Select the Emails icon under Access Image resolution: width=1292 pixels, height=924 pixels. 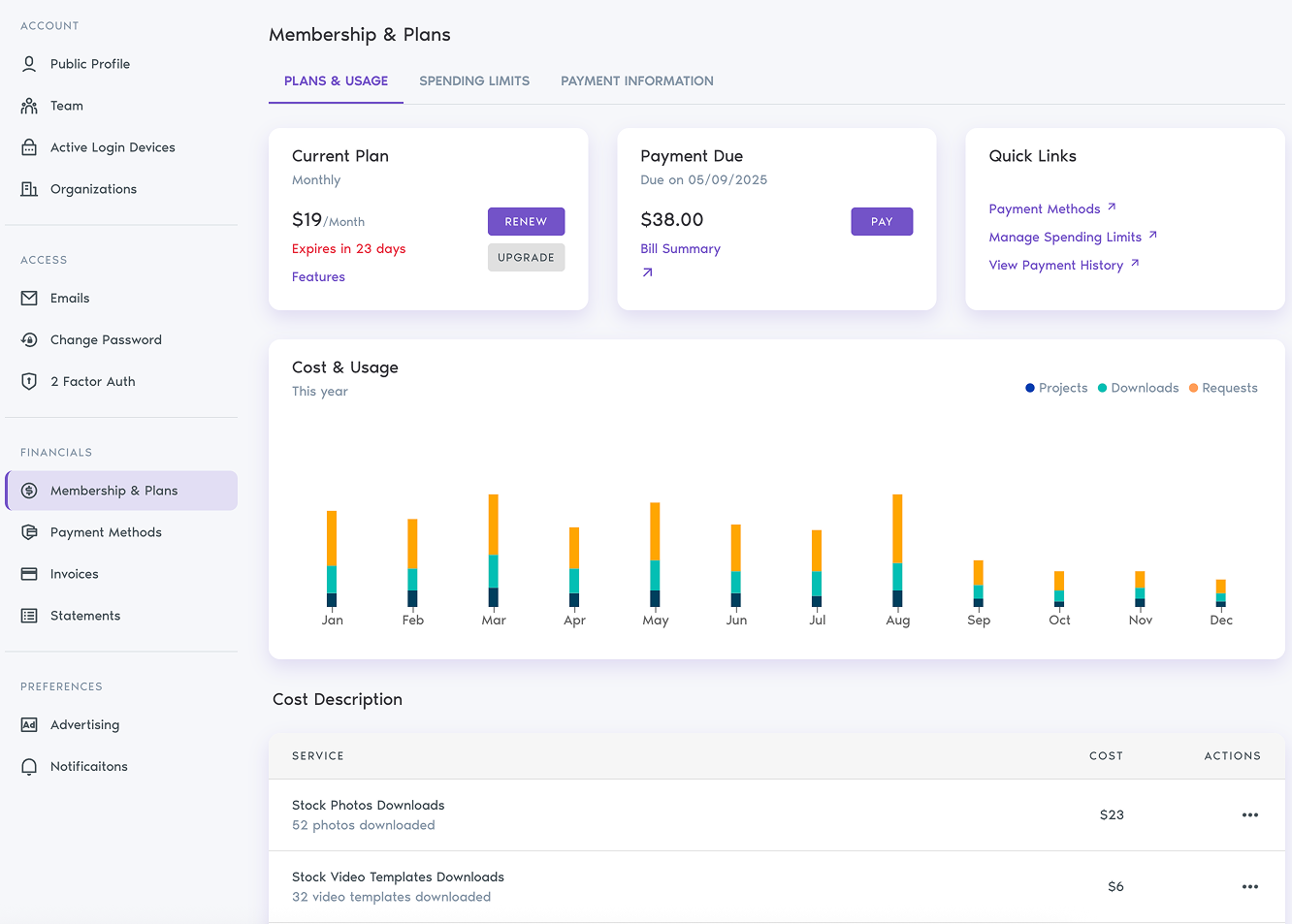pyautogui.click(x=29, y=298)
